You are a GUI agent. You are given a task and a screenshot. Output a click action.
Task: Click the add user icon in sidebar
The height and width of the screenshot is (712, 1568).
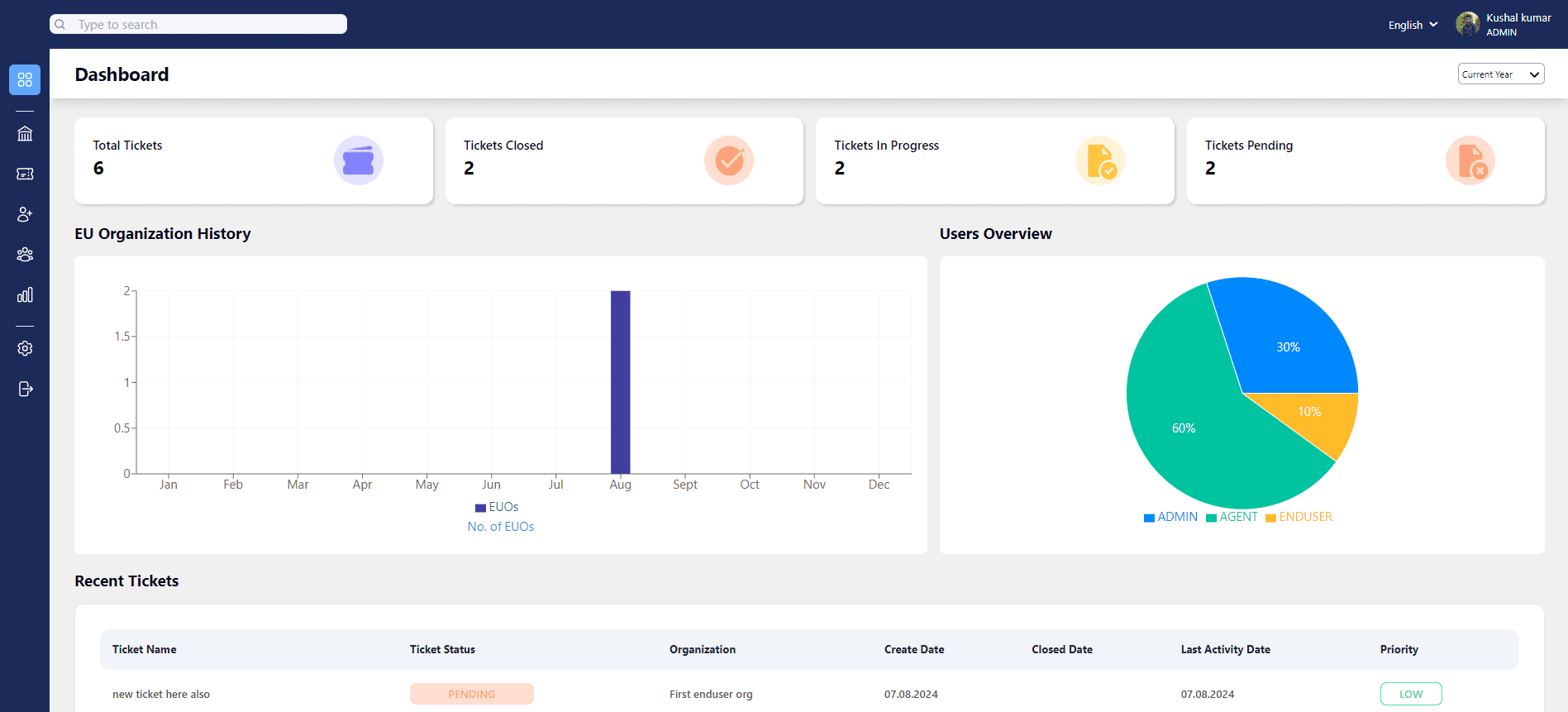pos(25,214)
